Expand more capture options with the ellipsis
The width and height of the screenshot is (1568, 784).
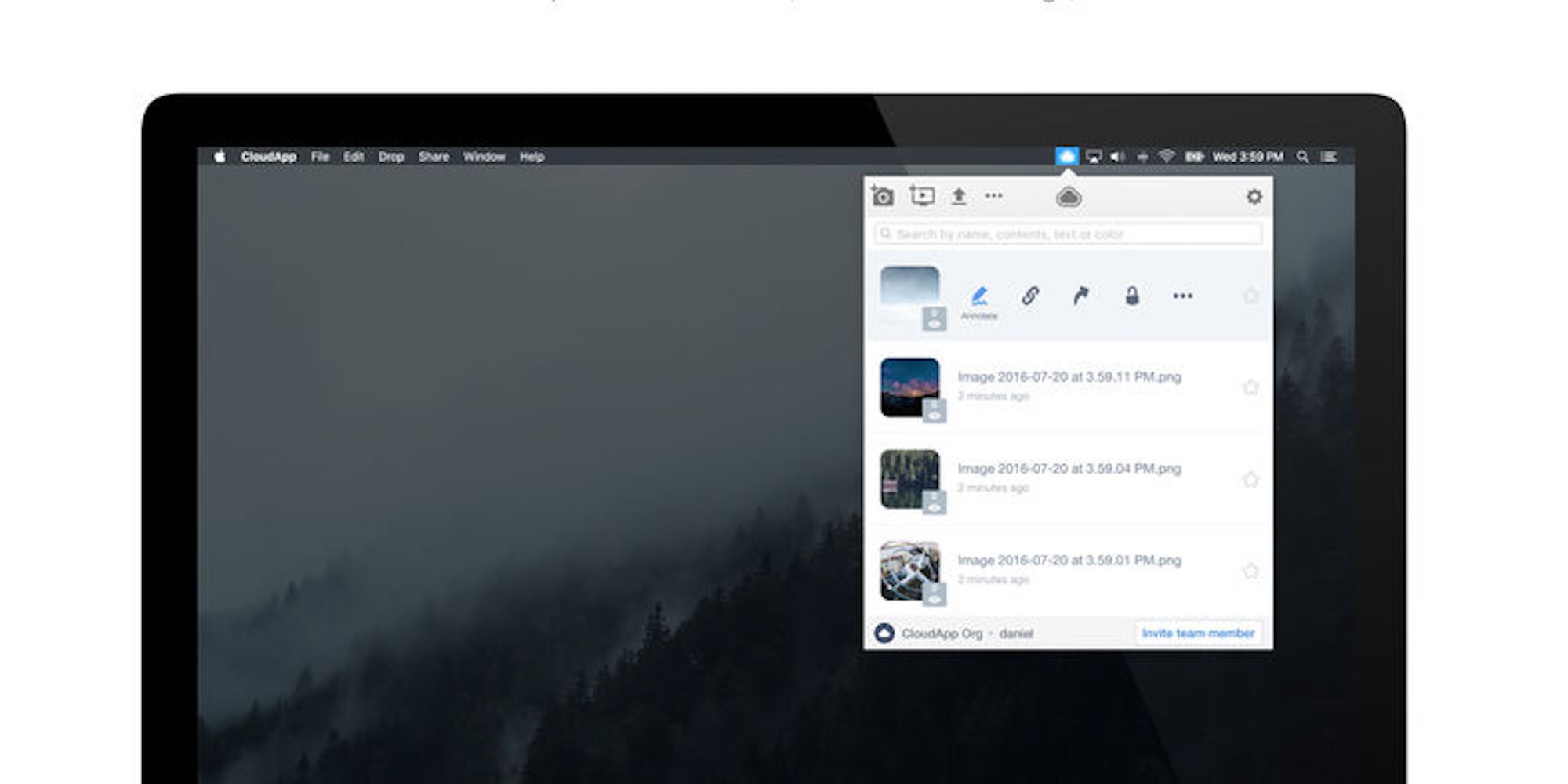[x=994, y=197]
